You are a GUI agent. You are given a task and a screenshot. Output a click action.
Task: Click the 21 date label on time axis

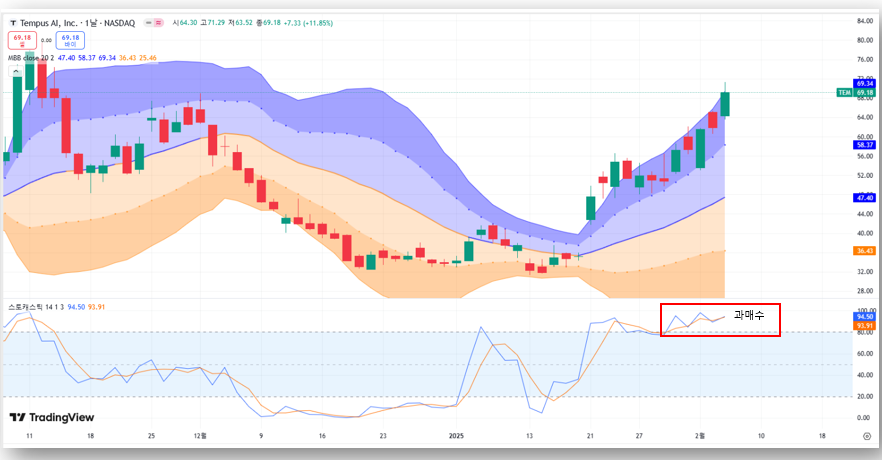click(590, 436)
